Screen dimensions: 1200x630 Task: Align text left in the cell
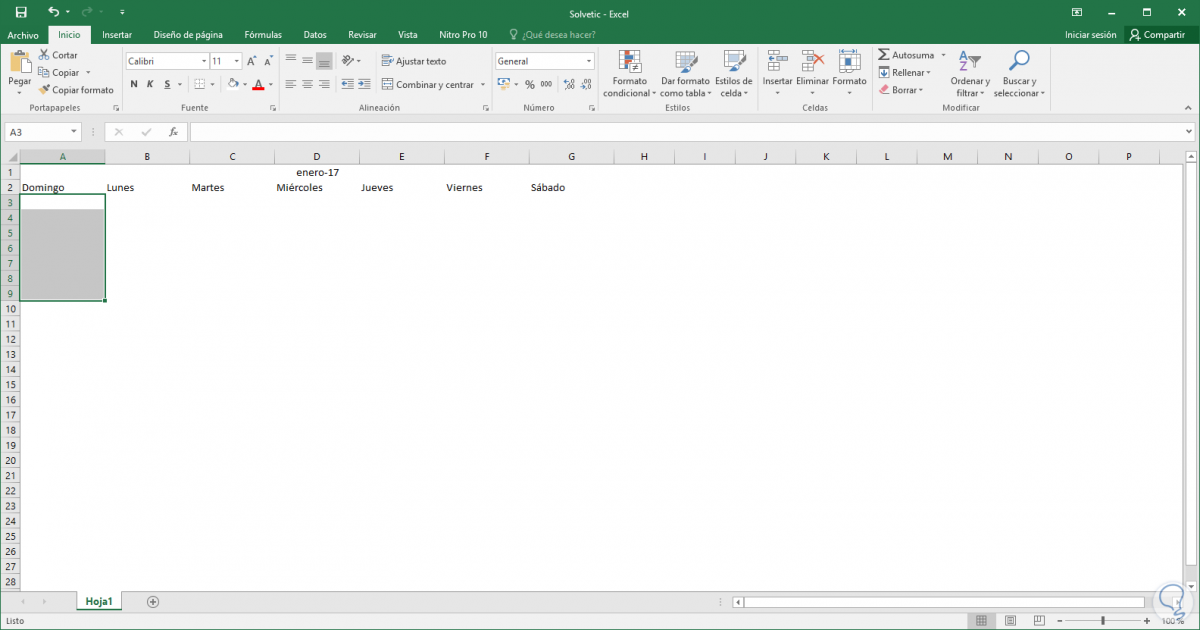[x=291, y=85]
